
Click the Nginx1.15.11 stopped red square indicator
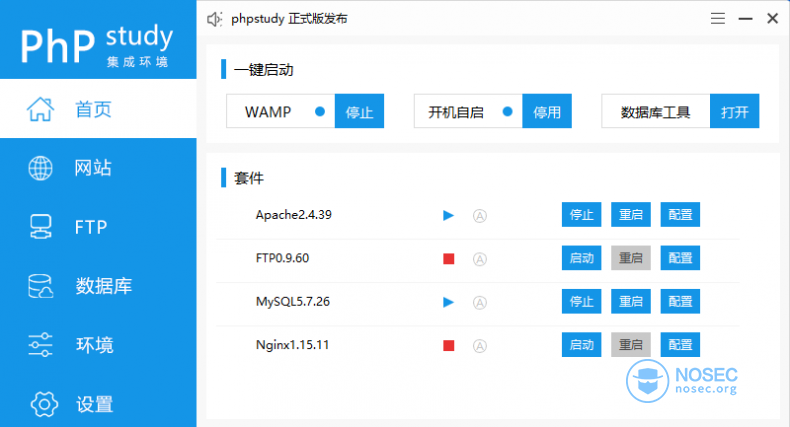click(x=448, y=345)
